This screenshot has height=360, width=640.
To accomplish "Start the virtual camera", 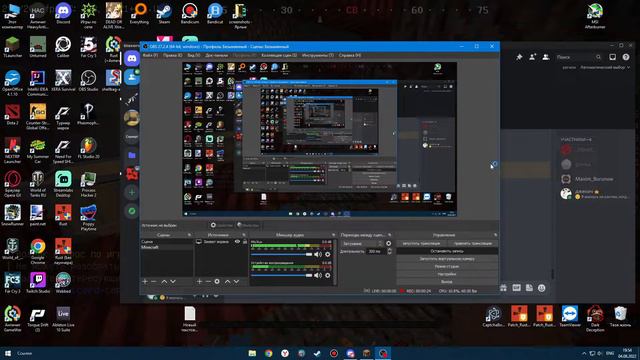I will (x=447, y=259).
